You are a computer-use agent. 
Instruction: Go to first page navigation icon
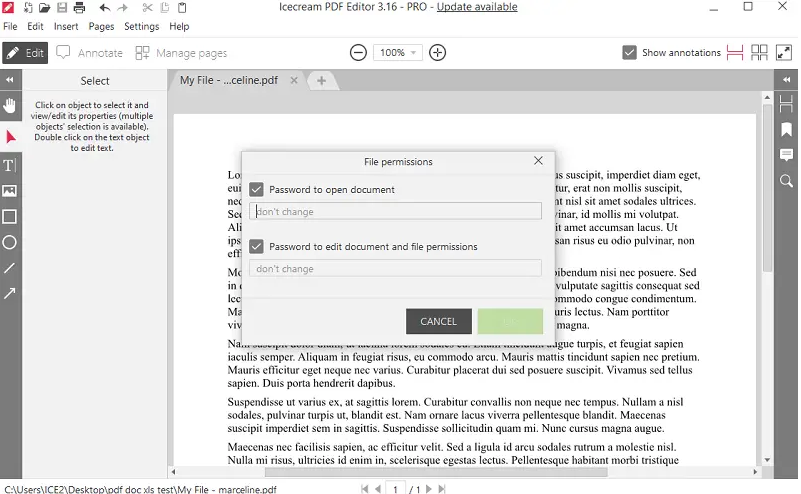click(365, 489)
